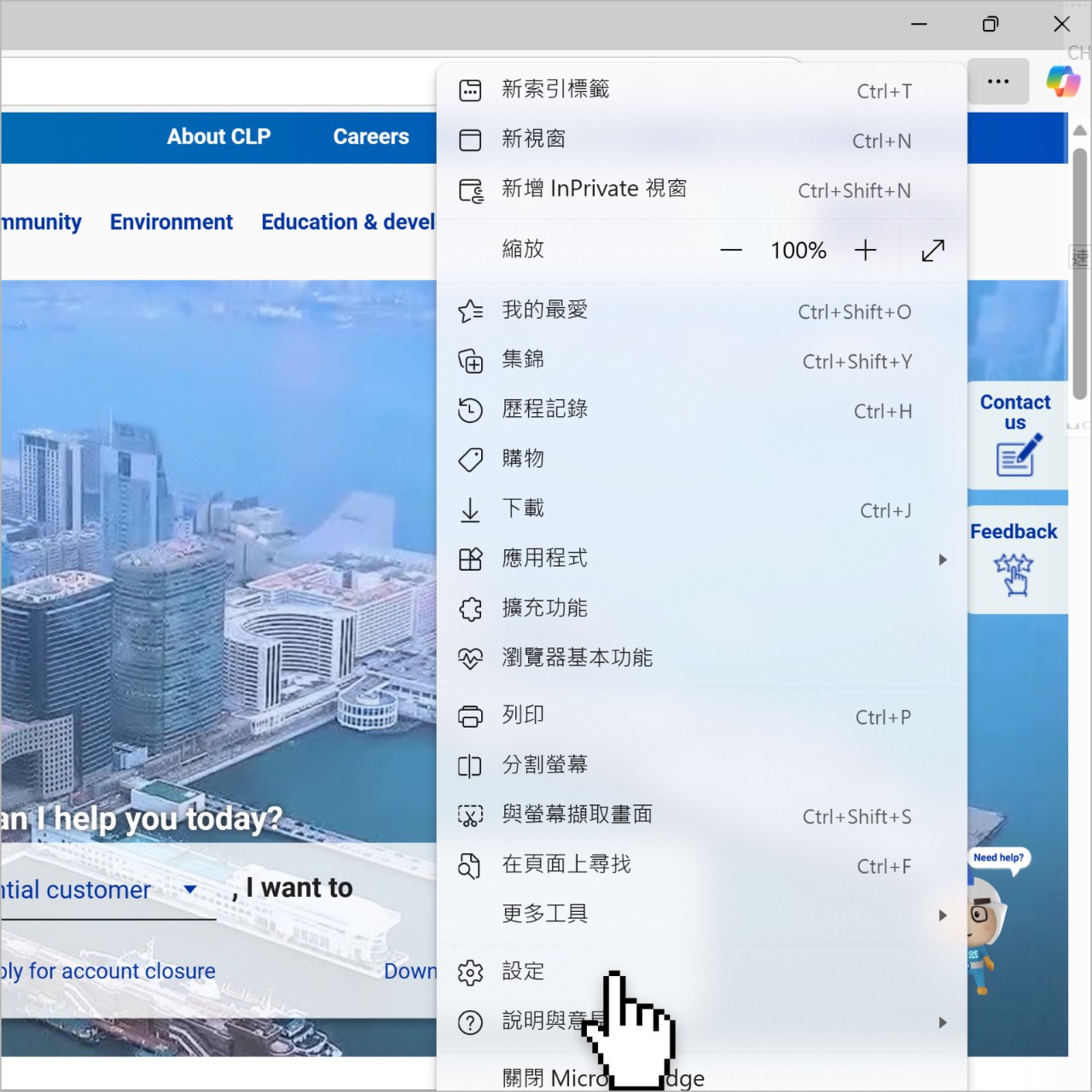Image resolution: width=1092 pixels, height=1092 pixels.
Task: Zoom out with the minus button
Action: pos(731,250)
